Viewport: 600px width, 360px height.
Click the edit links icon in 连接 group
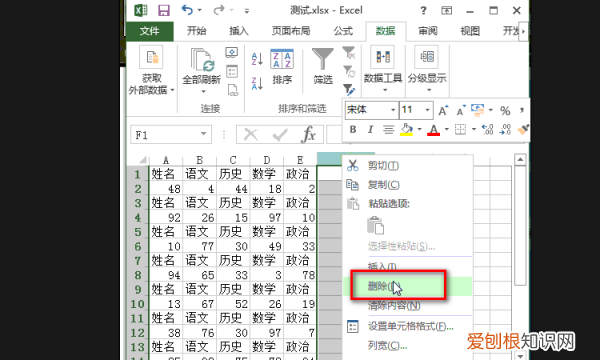coord(232,90)
